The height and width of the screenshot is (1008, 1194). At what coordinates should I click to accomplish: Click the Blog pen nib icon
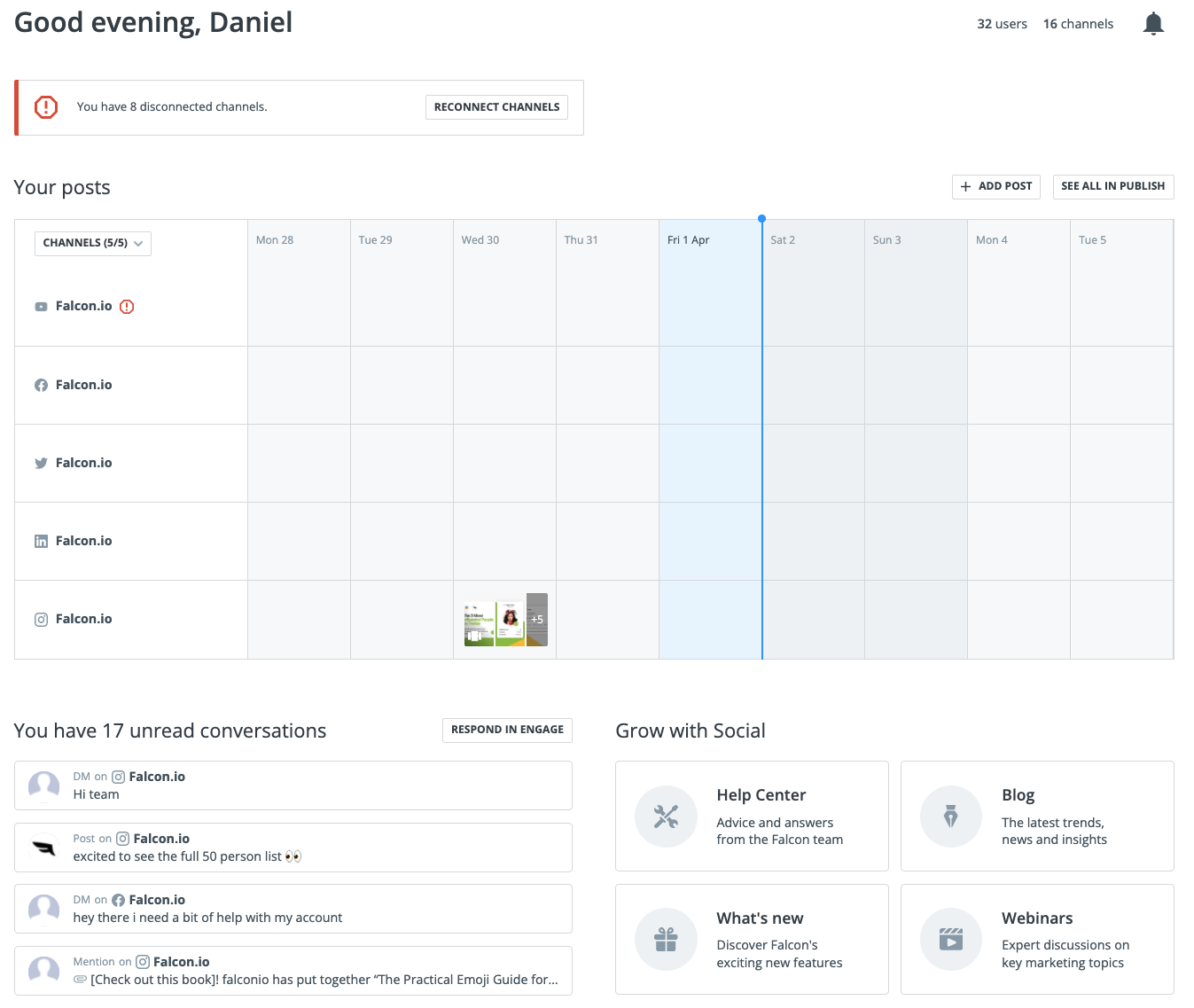tap(950, 817)
